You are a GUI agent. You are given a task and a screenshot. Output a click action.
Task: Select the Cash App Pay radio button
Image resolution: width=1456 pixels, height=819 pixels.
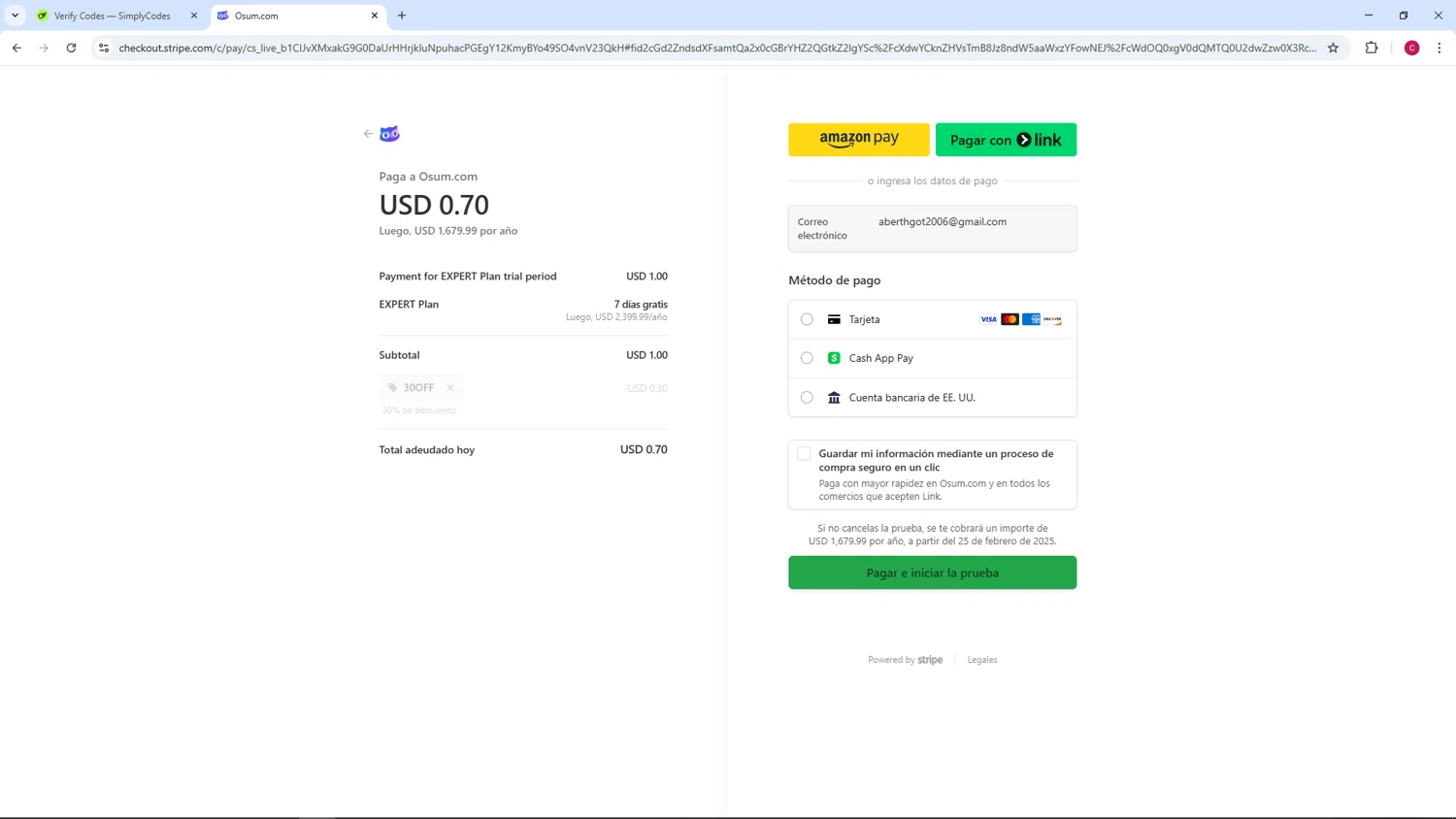pos(807,358)
